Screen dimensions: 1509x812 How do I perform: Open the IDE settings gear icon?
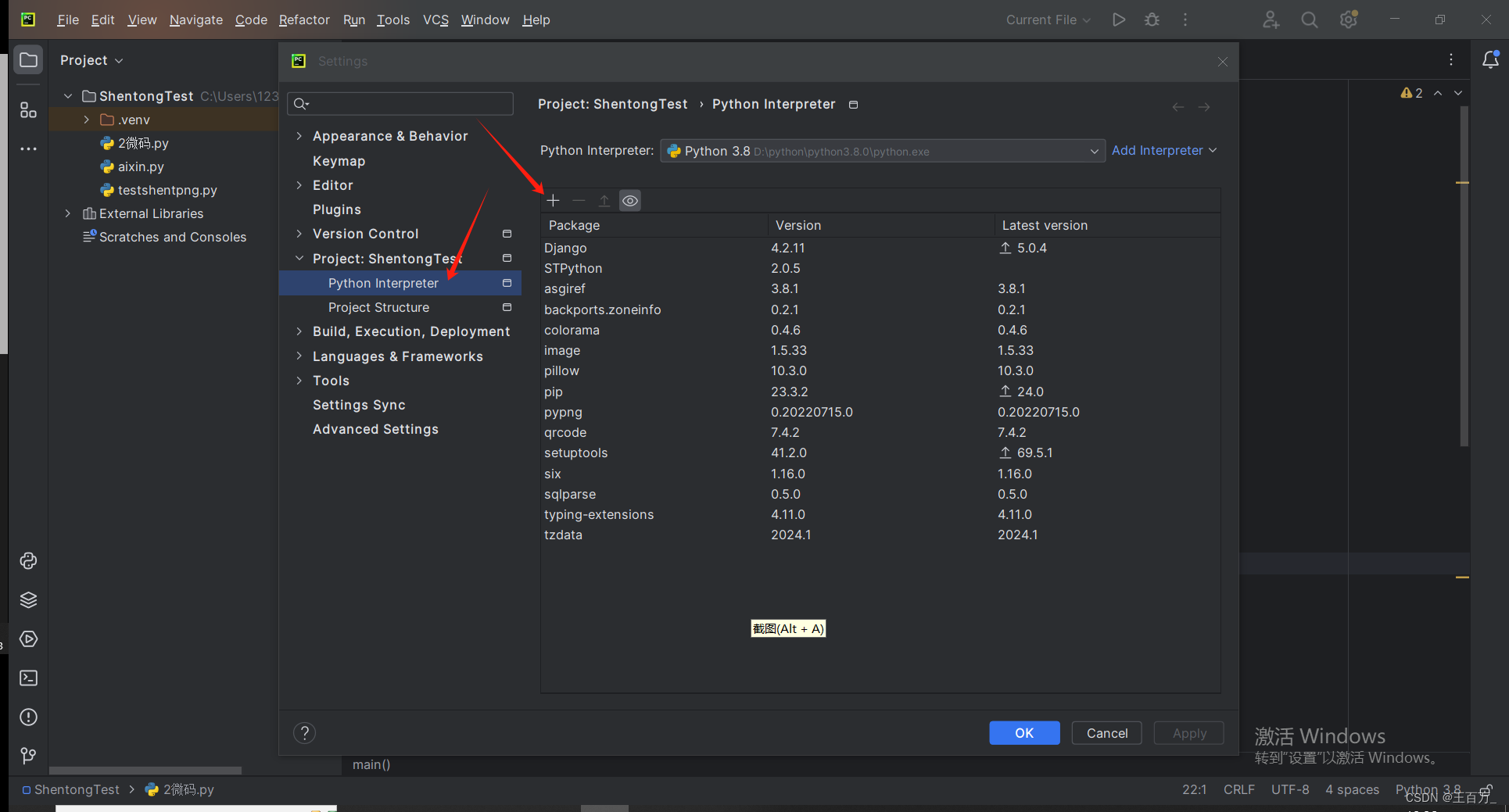(x=1349, y=20)
